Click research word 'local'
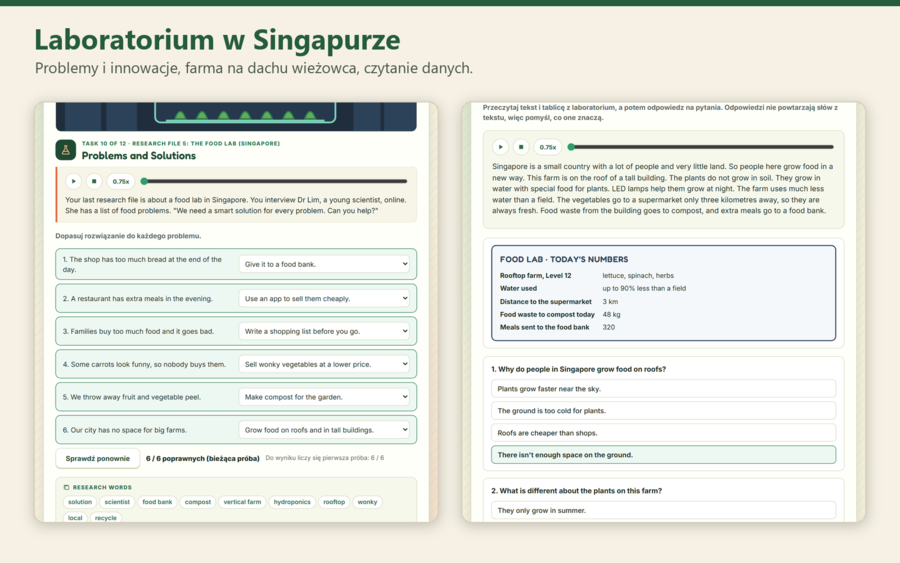 75,518
